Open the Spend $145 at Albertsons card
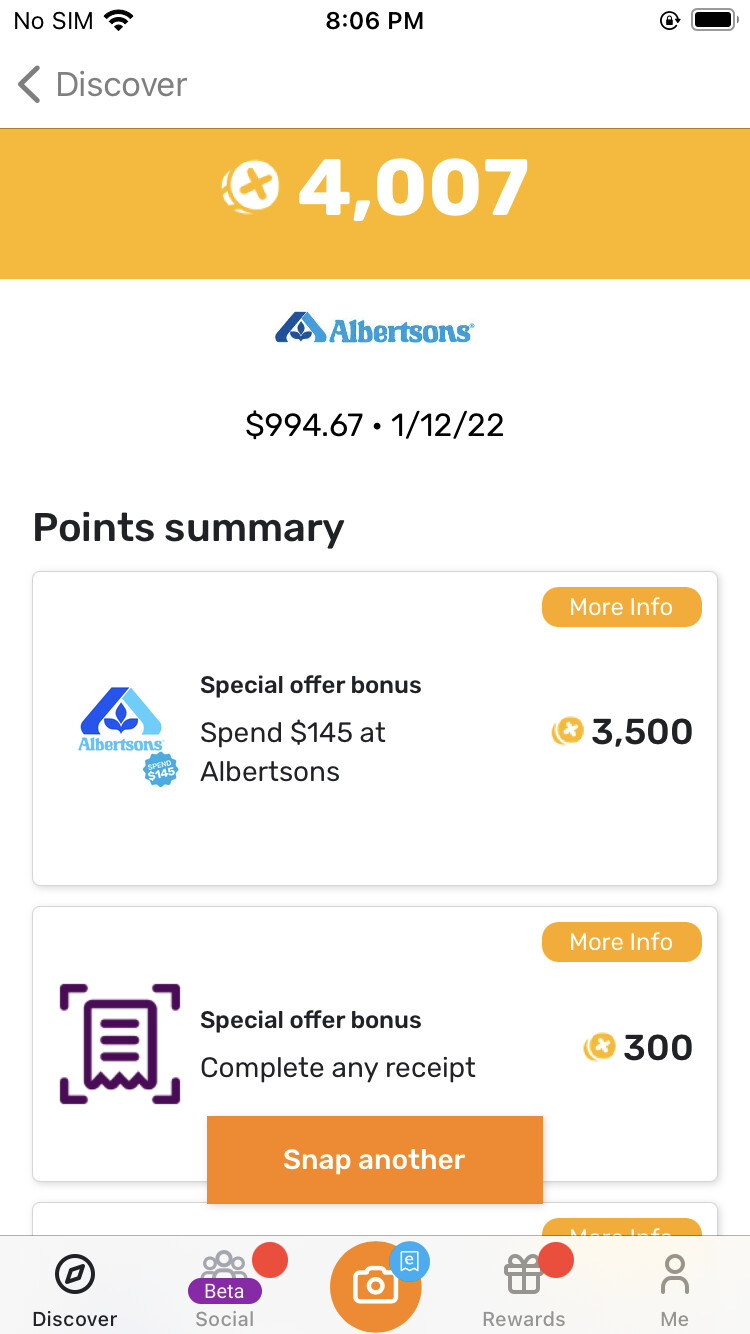Image resolution: width=750 pixels, height=1334 pixels. click(375, 729)
